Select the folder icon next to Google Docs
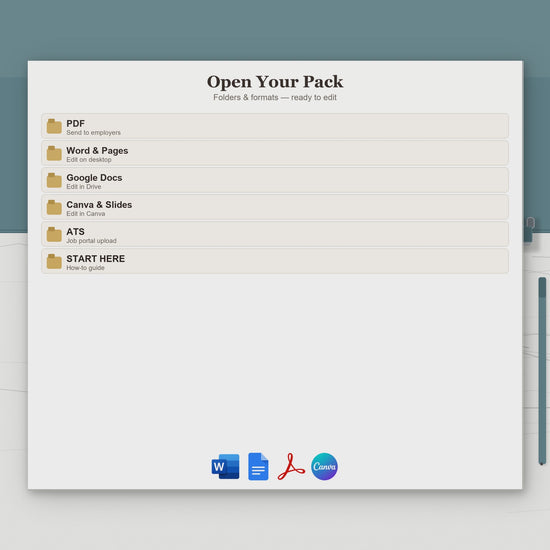The image size is (550, 550). (x=54, y=180)
